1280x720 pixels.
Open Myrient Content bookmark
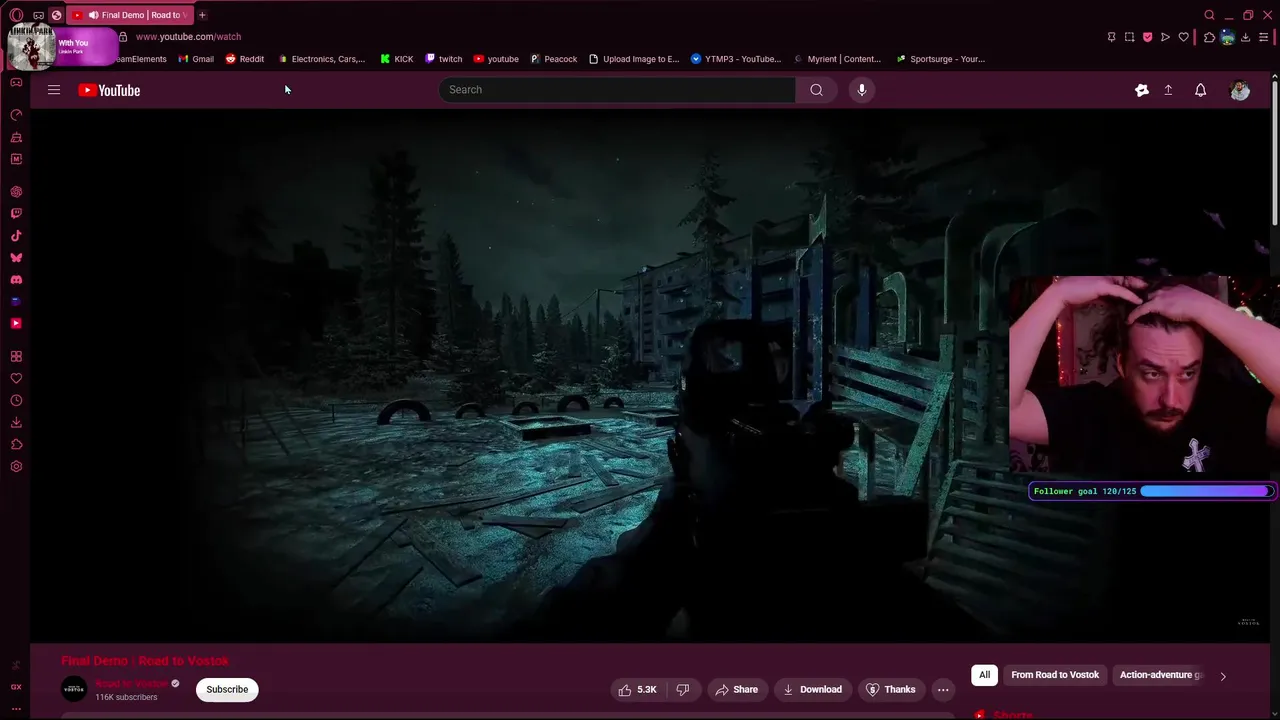[838, 59]
